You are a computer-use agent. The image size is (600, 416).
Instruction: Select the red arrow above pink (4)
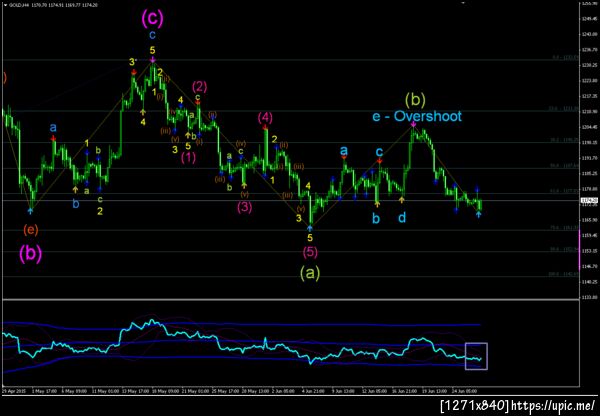tap(265, 128)
